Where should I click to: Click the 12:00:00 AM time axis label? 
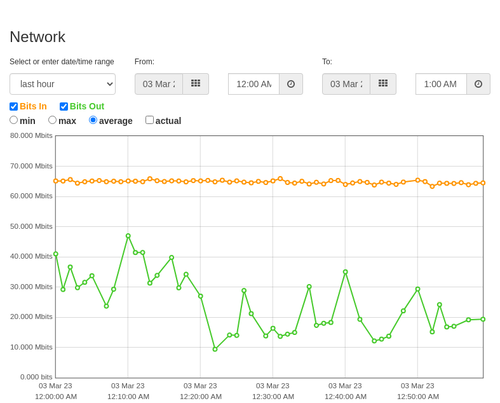(x=56, y=397)
